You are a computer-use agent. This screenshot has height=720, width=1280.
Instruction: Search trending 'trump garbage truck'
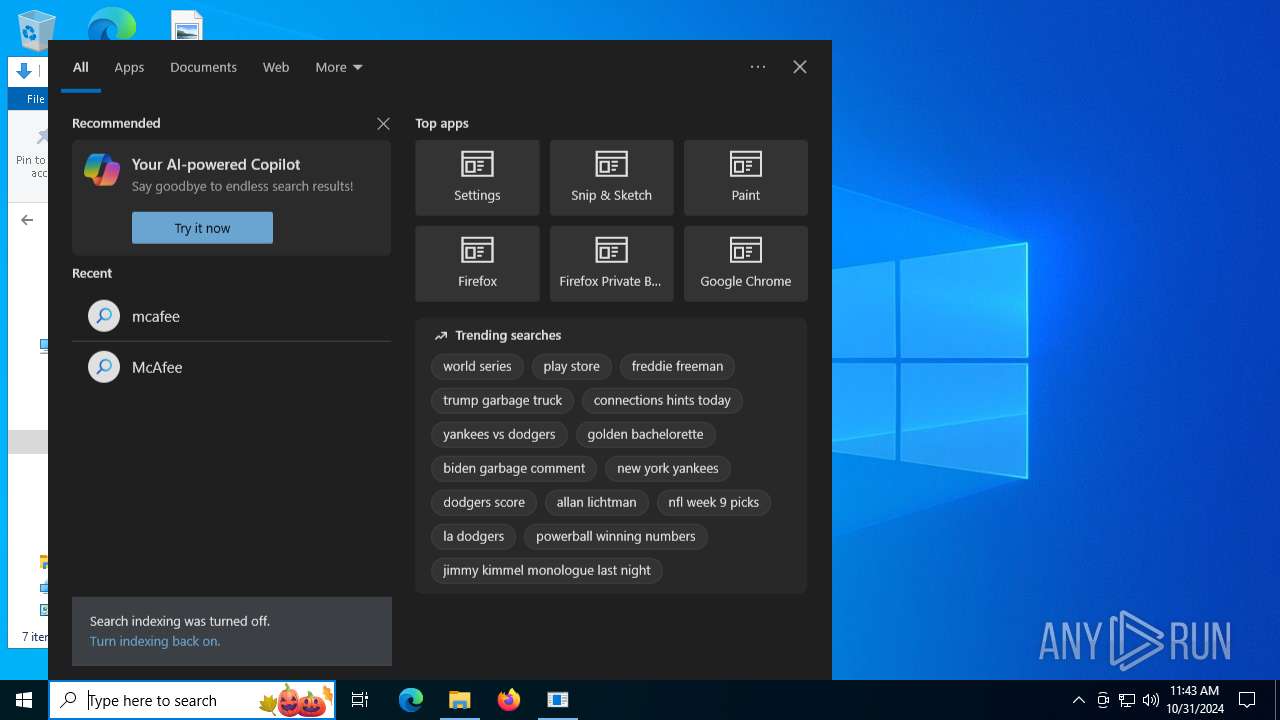tap(502, 400)
